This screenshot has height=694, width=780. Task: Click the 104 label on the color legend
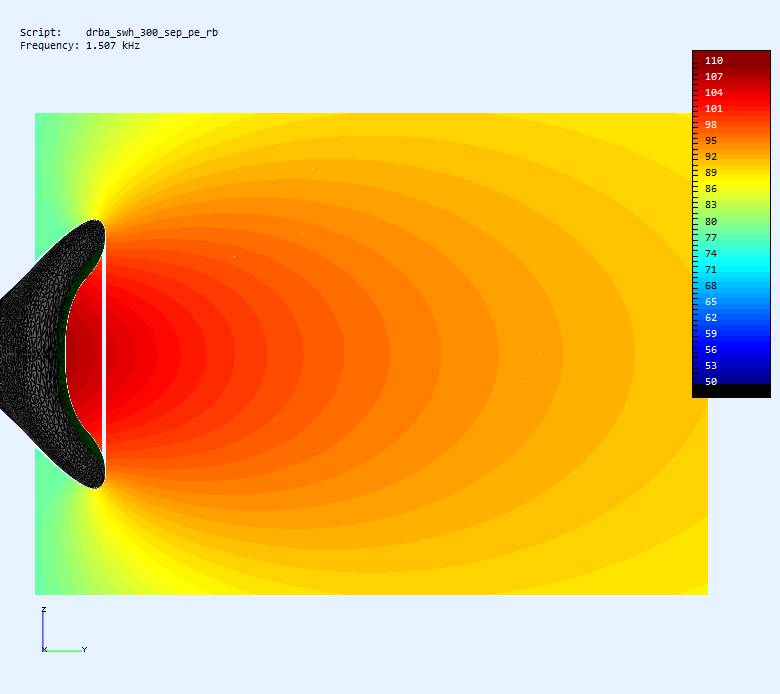pyautogui.click(x=714, y=93)
